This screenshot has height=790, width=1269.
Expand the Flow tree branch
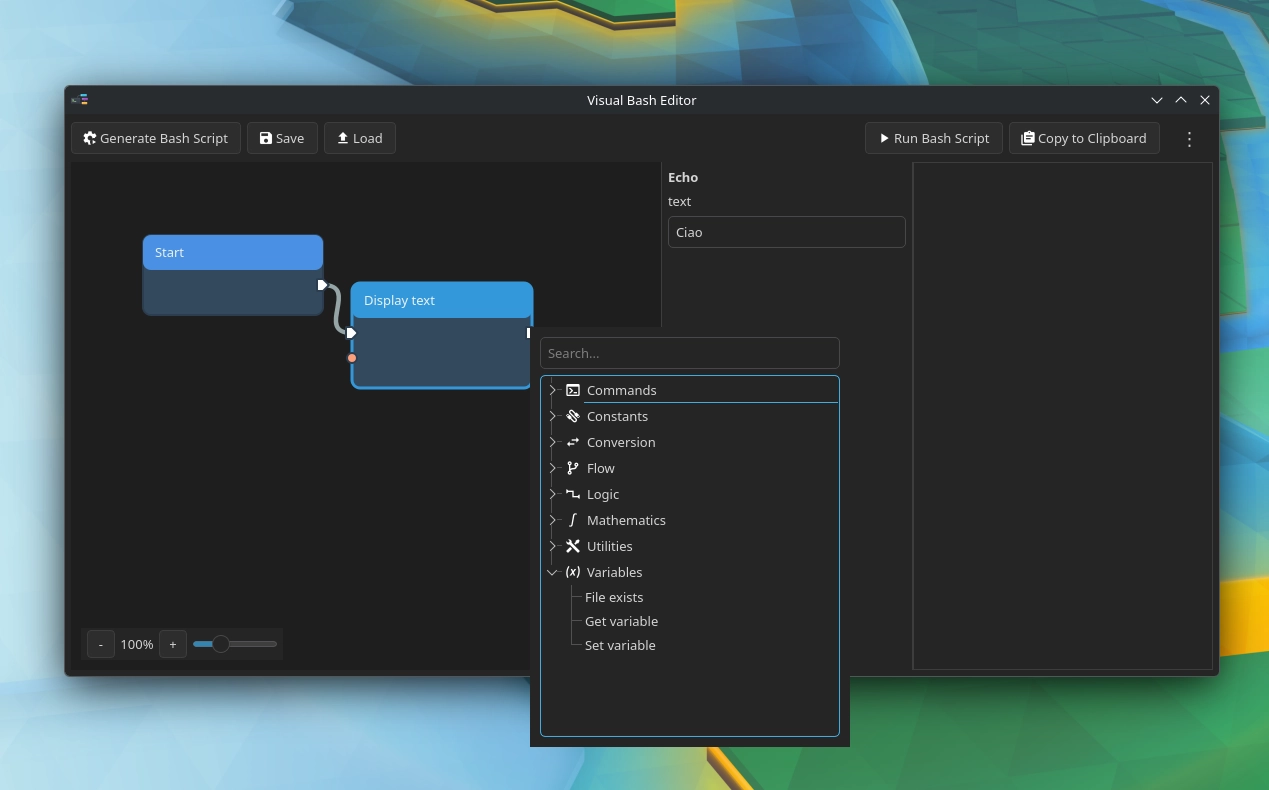coord(552,468)
